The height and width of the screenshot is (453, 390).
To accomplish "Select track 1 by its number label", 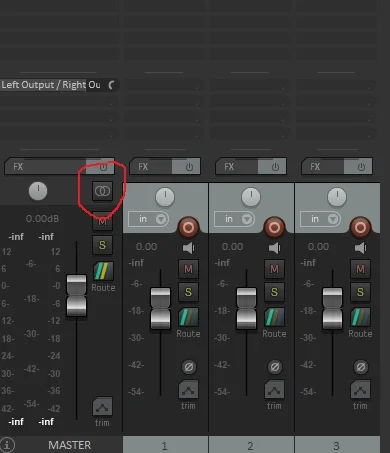I will point(165,445).
